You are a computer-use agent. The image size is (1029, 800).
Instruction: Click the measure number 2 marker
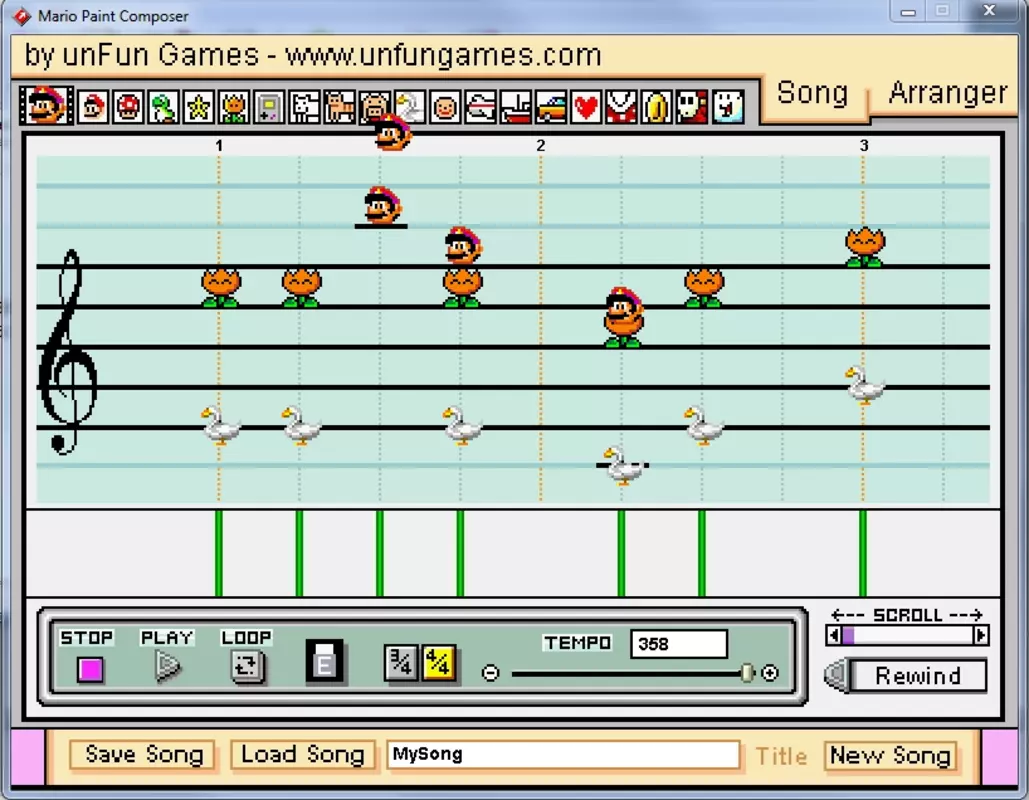click(x=540, y=146)
